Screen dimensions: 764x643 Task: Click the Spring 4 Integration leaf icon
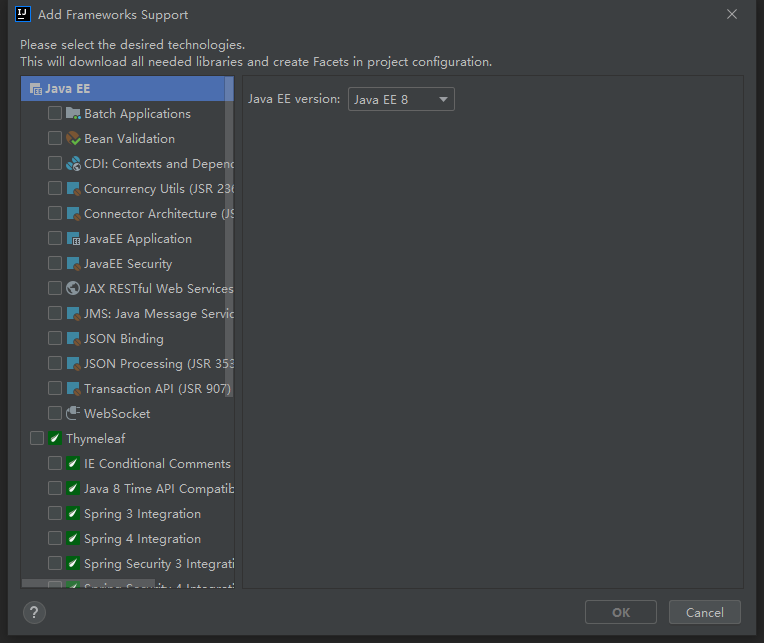(x=73, y=538)
